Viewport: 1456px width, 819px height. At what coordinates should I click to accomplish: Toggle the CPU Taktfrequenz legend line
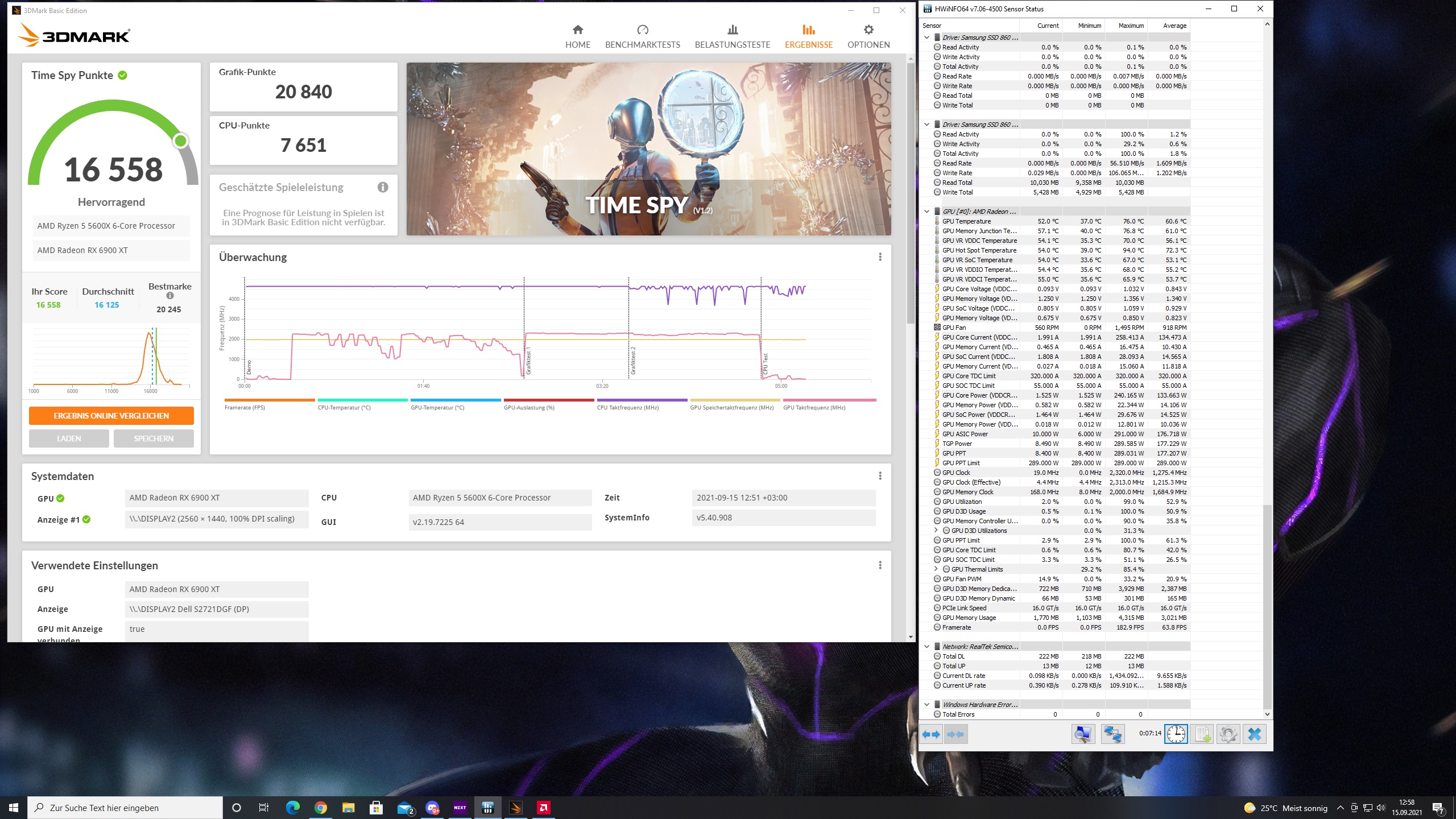pos(642,404)
